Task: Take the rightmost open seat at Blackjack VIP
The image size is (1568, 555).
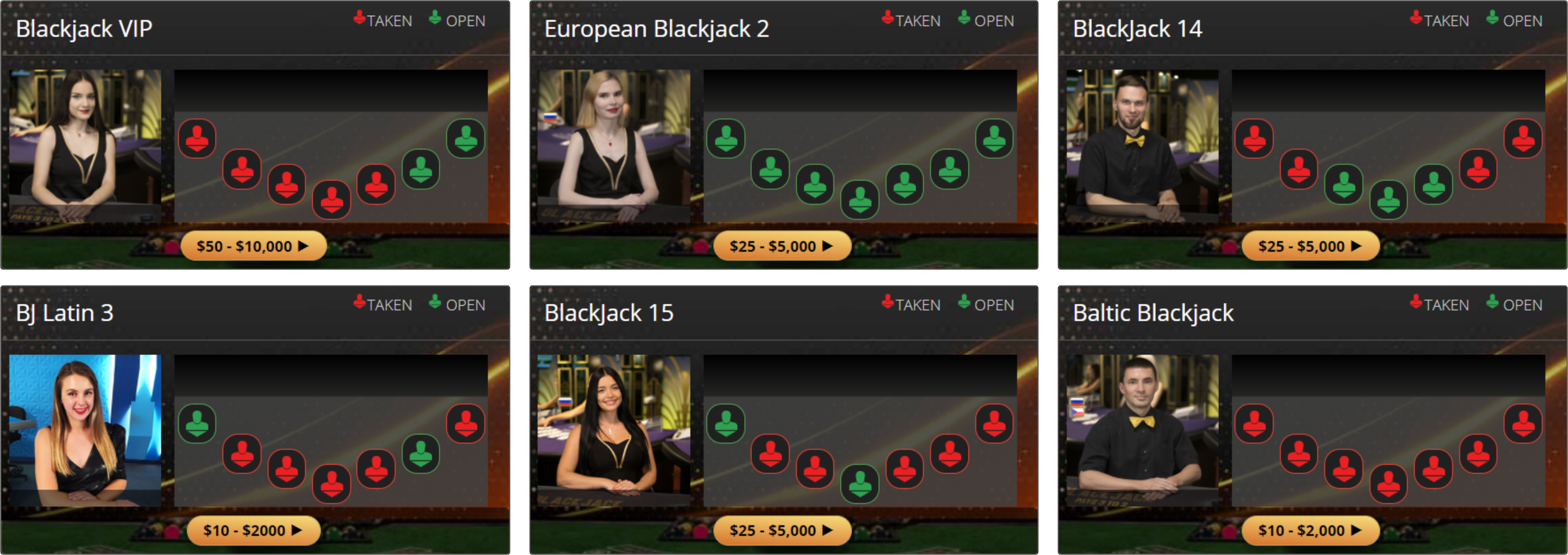Action: click(466, 139)
